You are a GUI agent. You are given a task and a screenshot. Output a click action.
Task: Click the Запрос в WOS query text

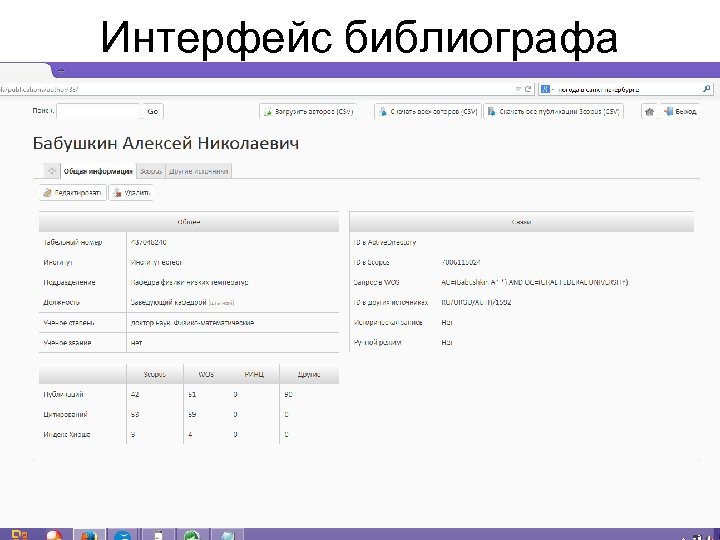pos(534,282)
